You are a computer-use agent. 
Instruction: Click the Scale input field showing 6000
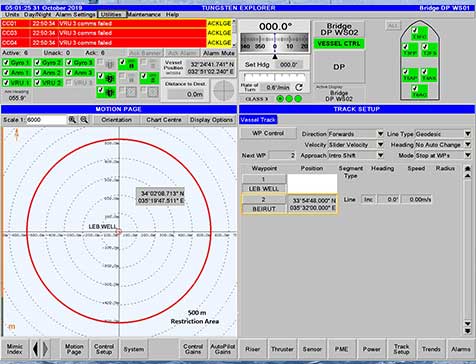[x=46, y=120]
